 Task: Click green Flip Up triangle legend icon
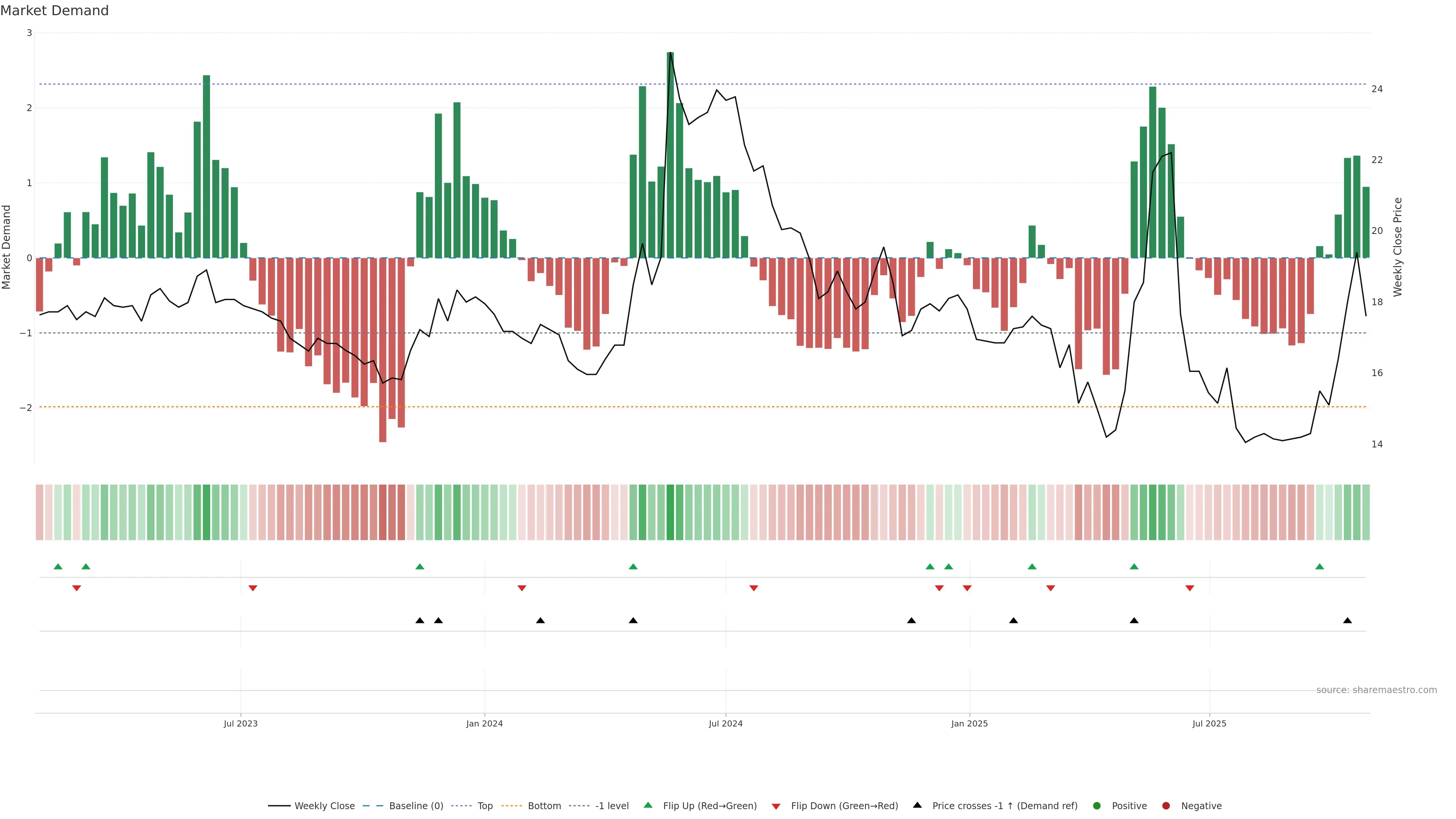point(648,805)
